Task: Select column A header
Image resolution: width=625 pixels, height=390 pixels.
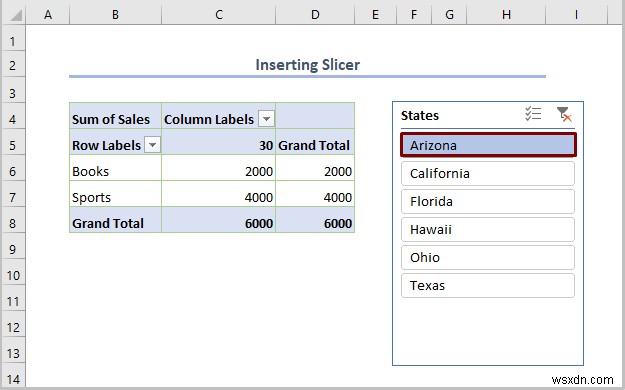Action: point(48,15)
